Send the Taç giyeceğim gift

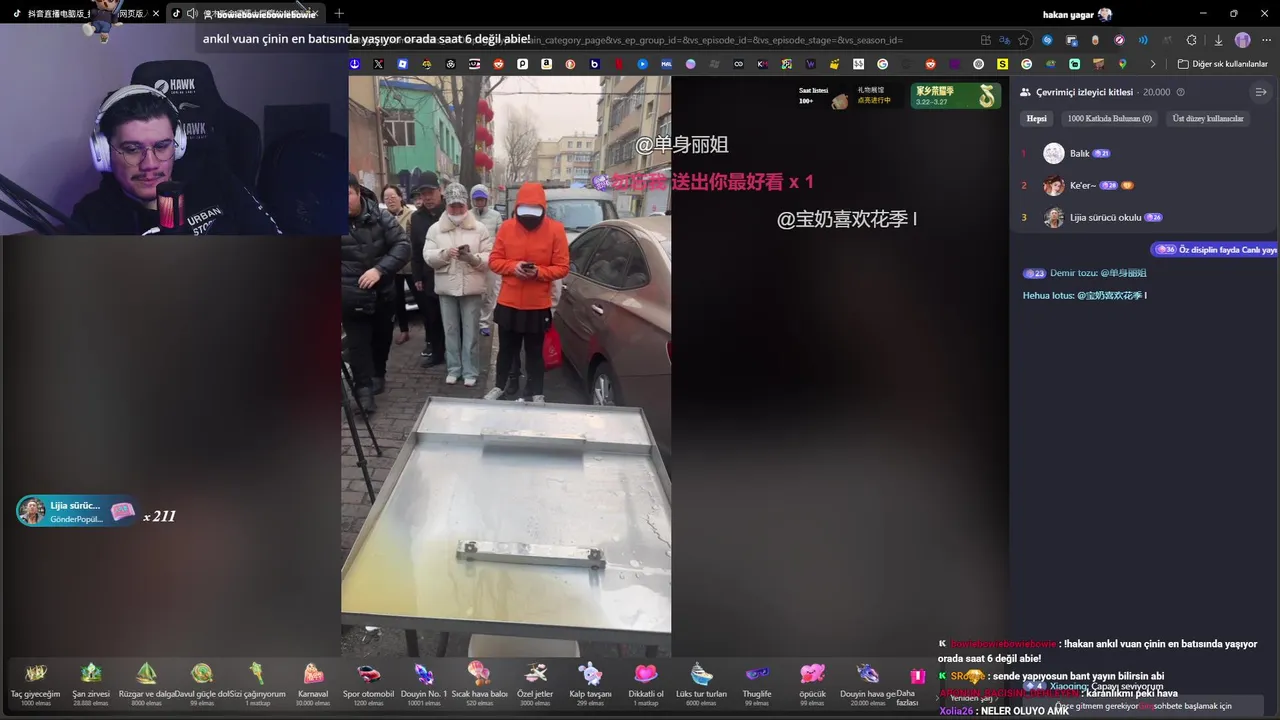point(35,684)
